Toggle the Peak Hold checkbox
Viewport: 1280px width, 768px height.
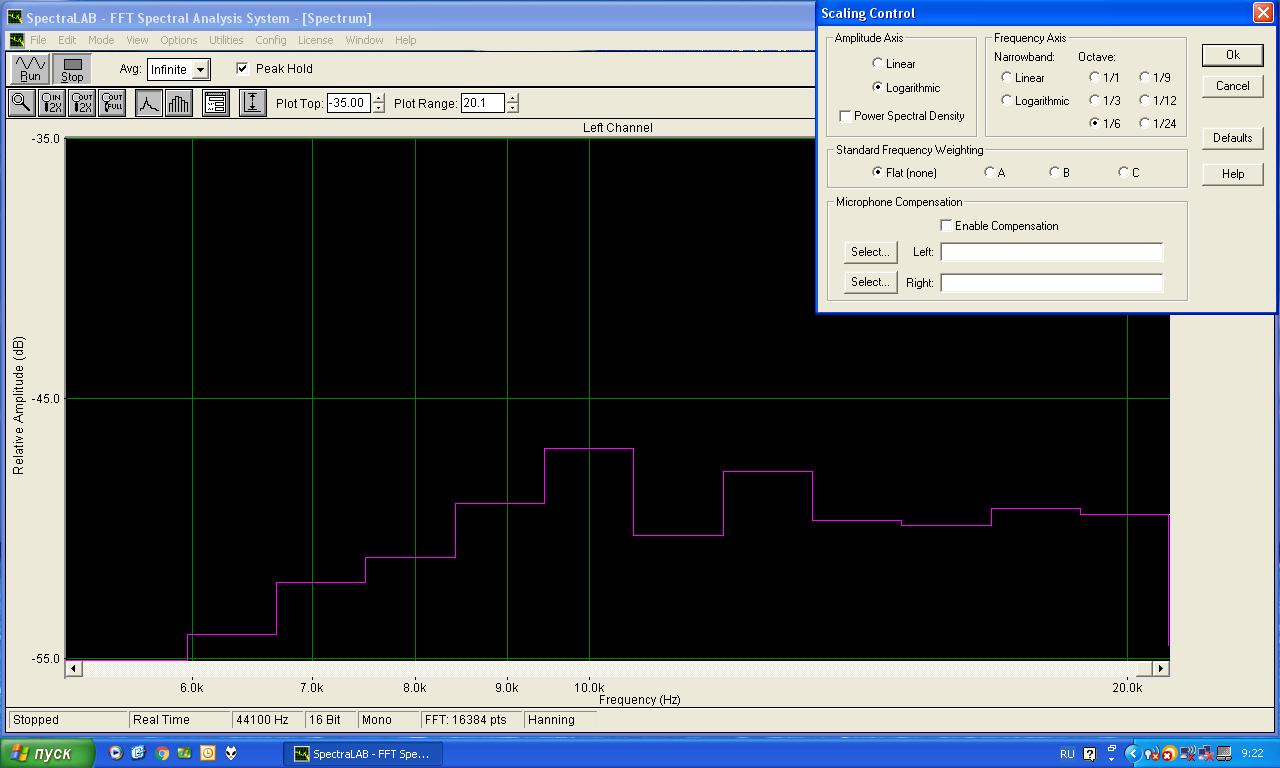242,69
